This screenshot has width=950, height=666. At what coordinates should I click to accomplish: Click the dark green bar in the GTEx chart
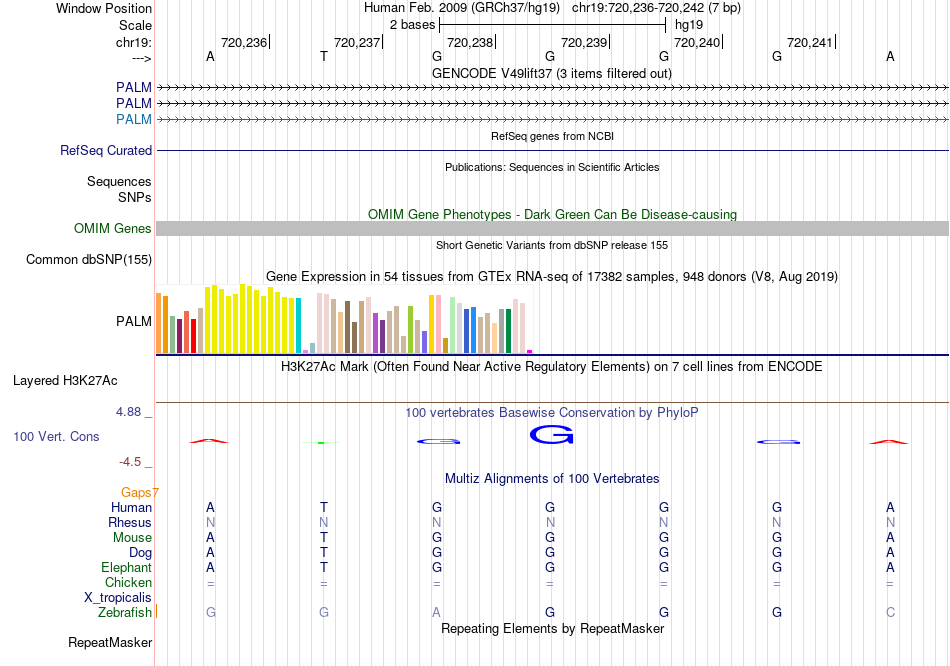508,331
